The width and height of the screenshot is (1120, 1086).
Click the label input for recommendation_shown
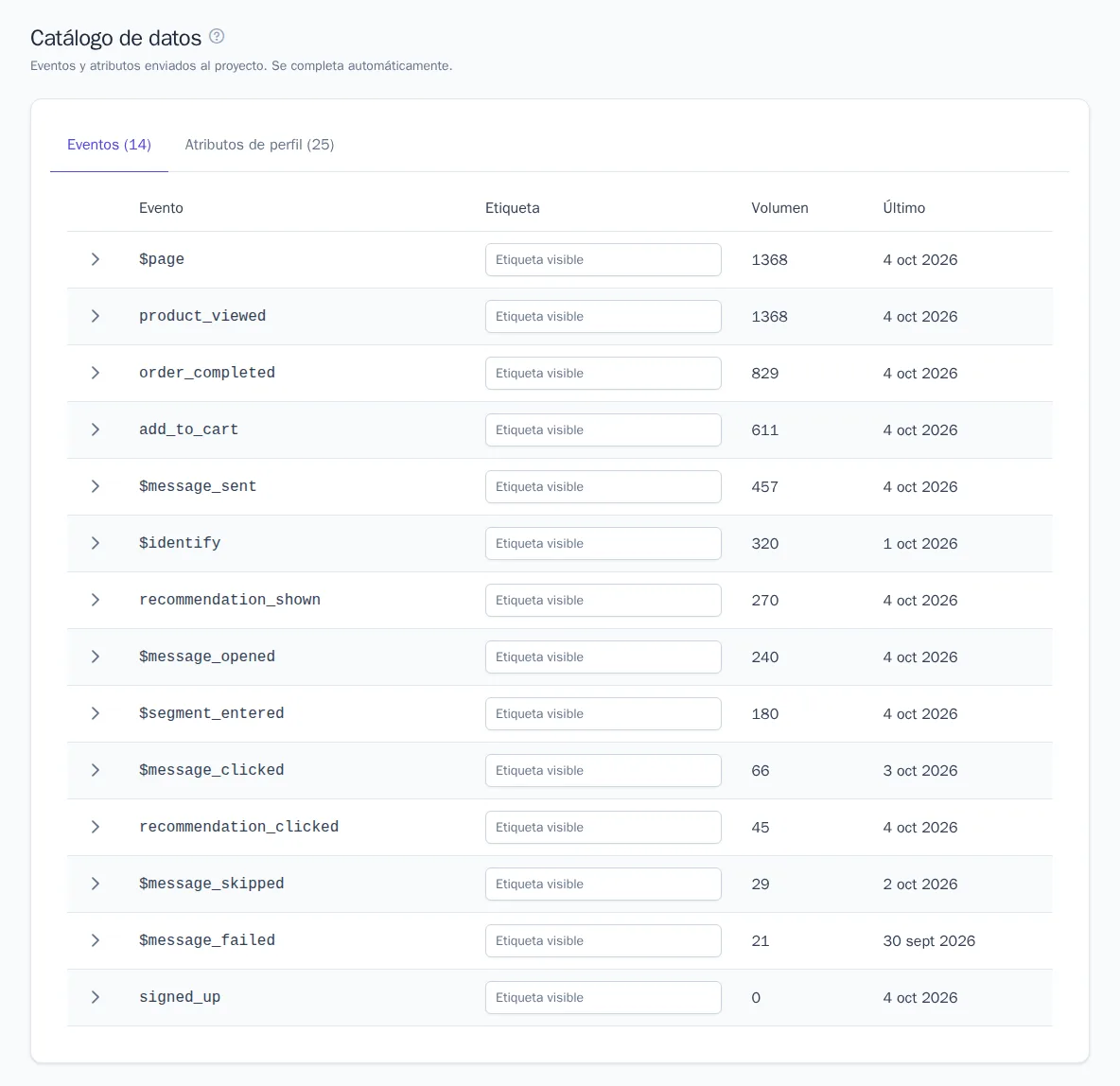click(603, 600)
